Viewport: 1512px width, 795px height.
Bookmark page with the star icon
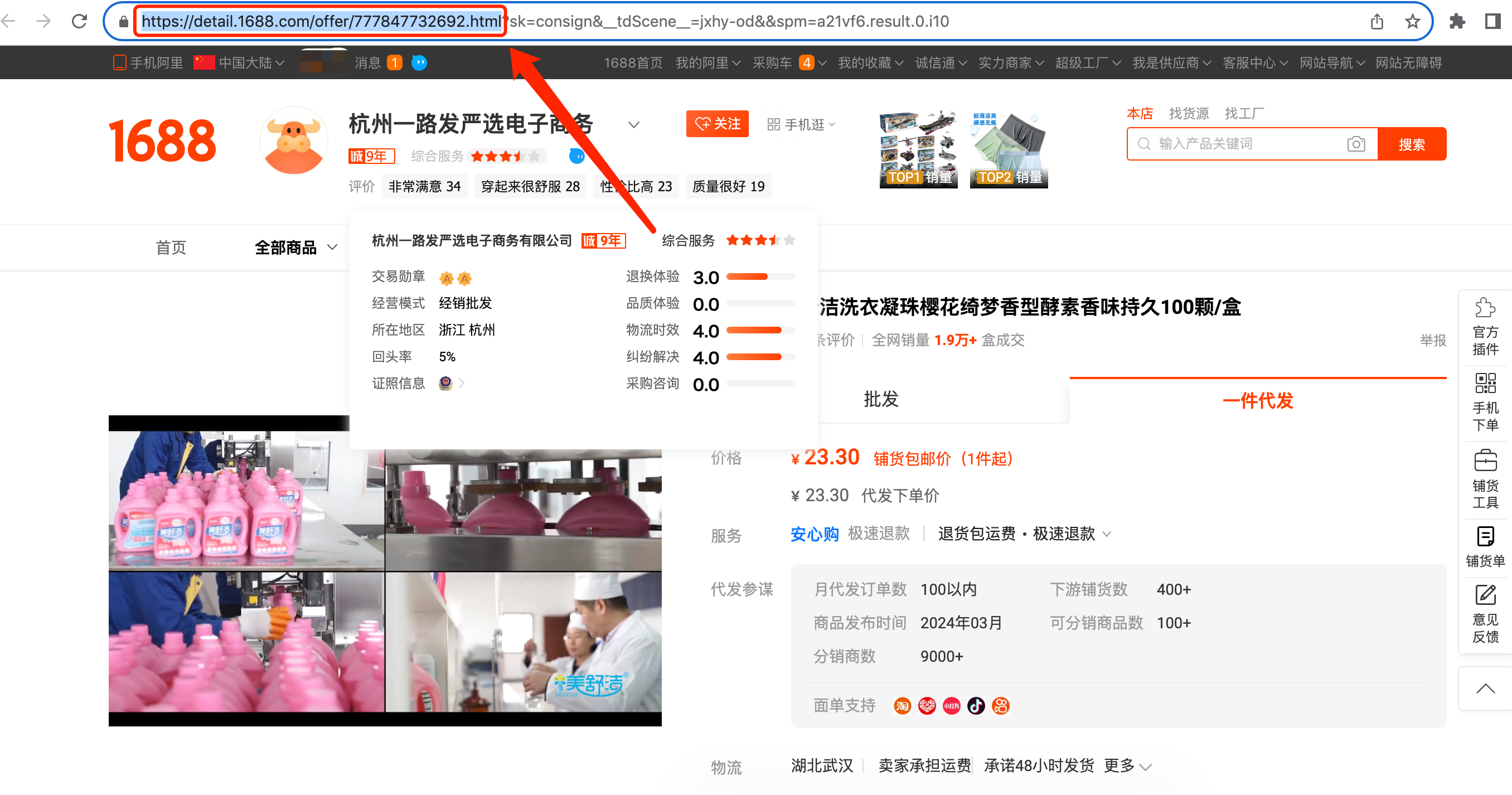point(1412,22)
